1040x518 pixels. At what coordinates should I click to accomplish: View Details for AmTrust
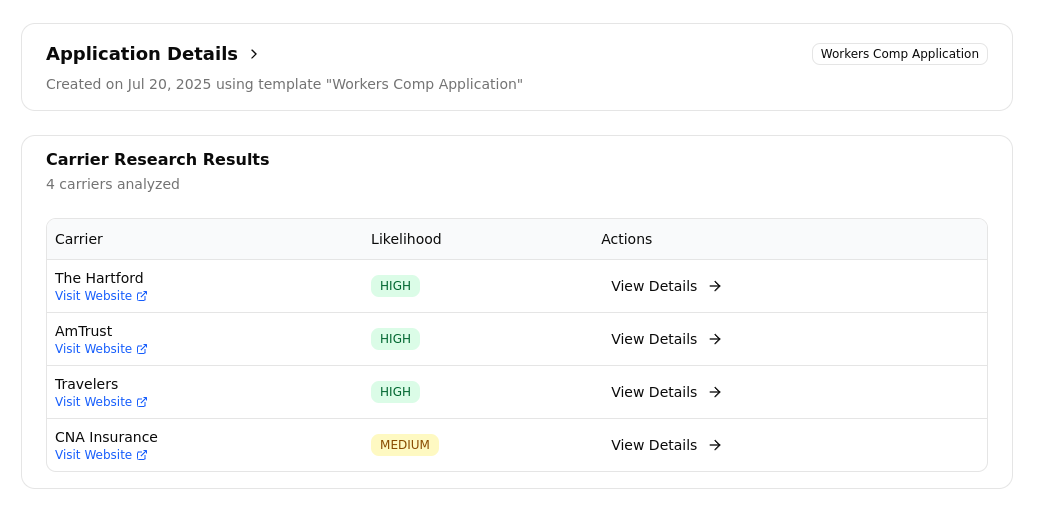pos(666,339)
